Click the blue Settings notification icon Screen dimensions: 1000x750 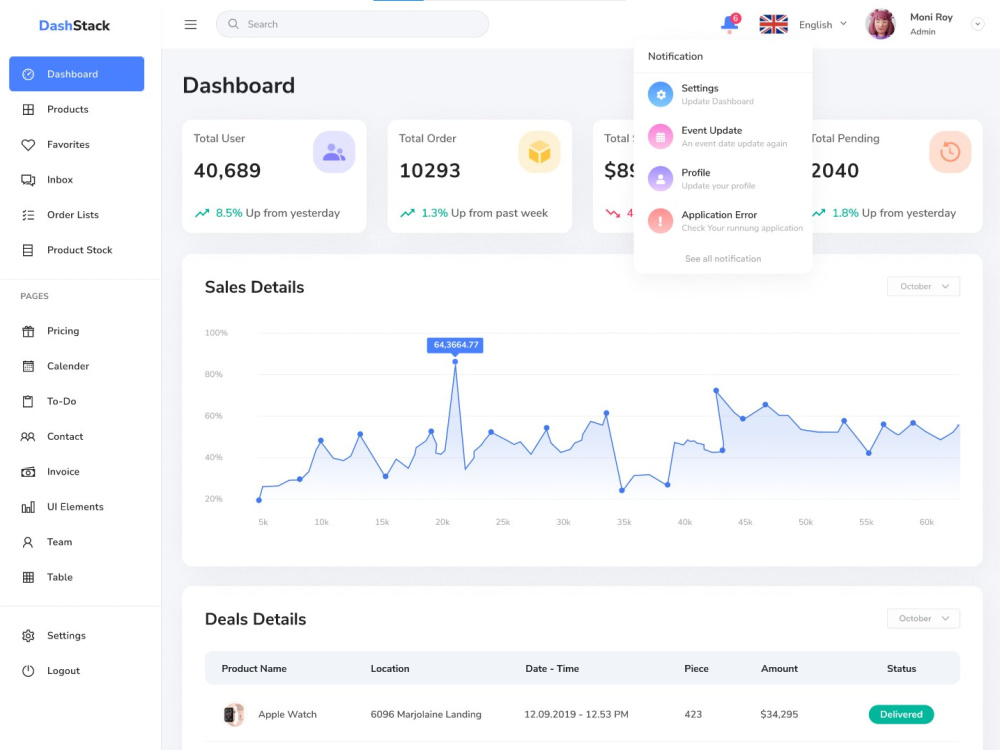click(x=661, y=94)
